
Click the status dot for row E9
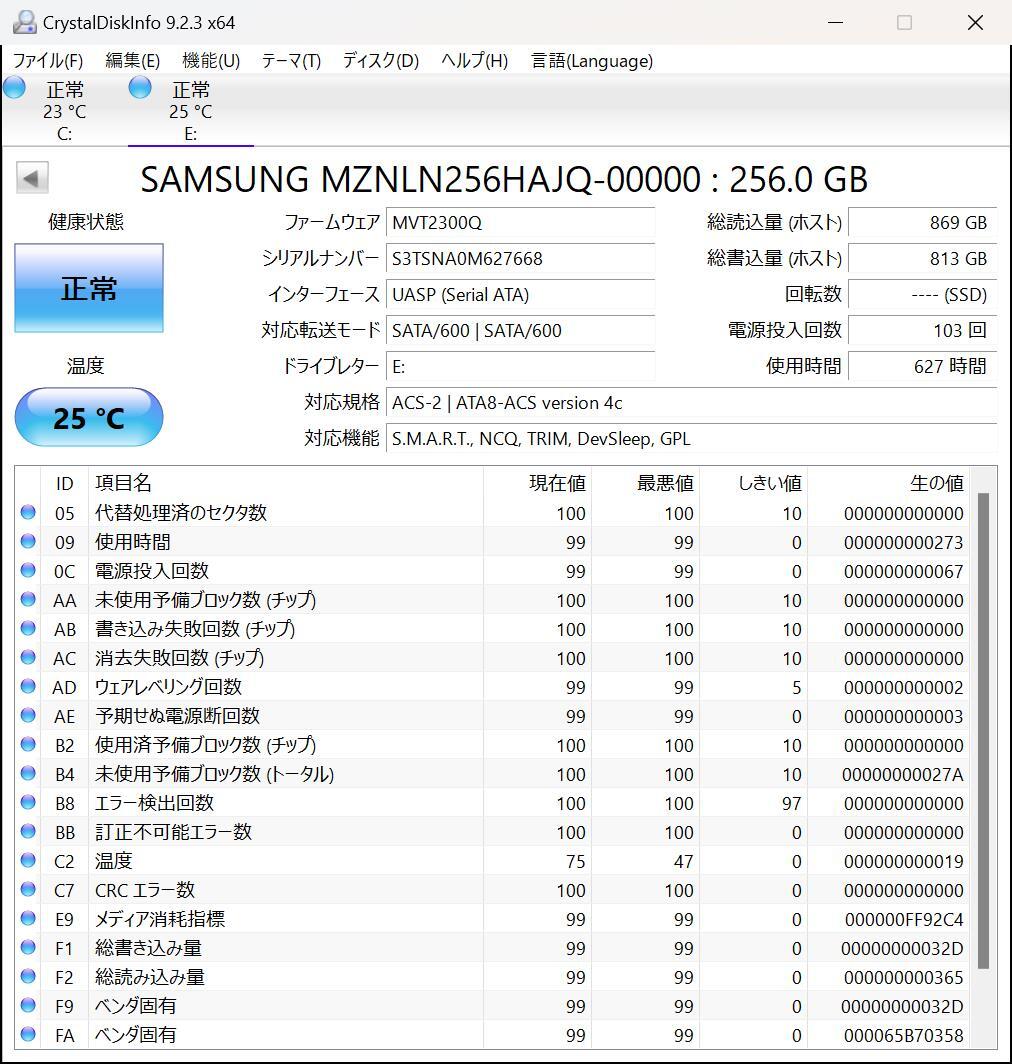coord(28,918)
